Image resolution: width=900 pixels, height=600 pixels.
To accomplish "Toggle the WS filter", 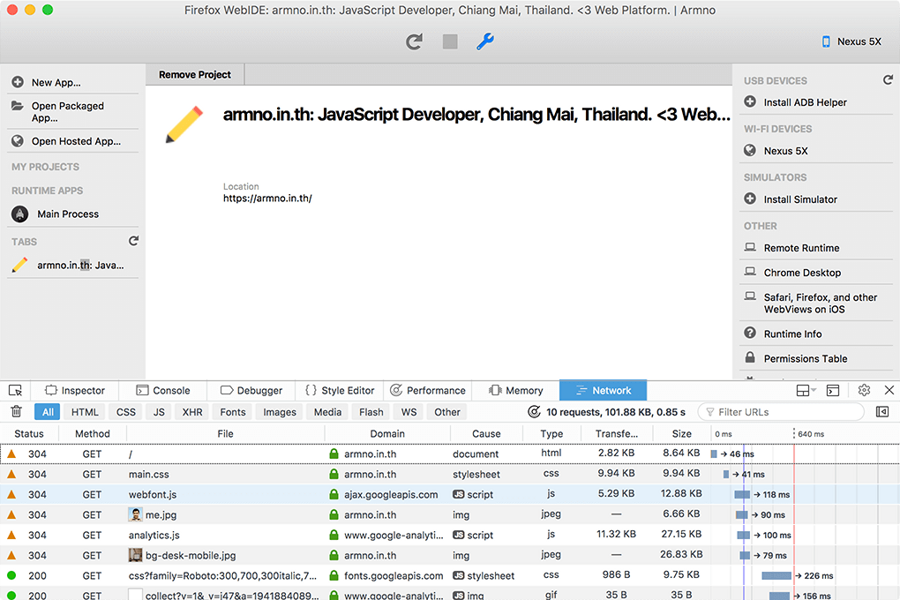I will click(409, 412).
